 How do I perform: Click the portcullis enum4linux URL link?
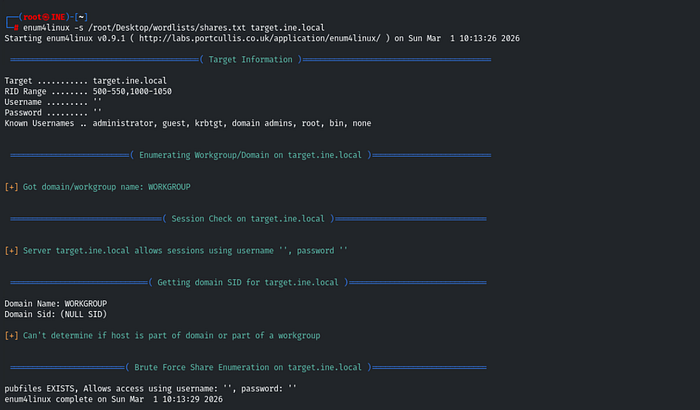coord(260,38)
